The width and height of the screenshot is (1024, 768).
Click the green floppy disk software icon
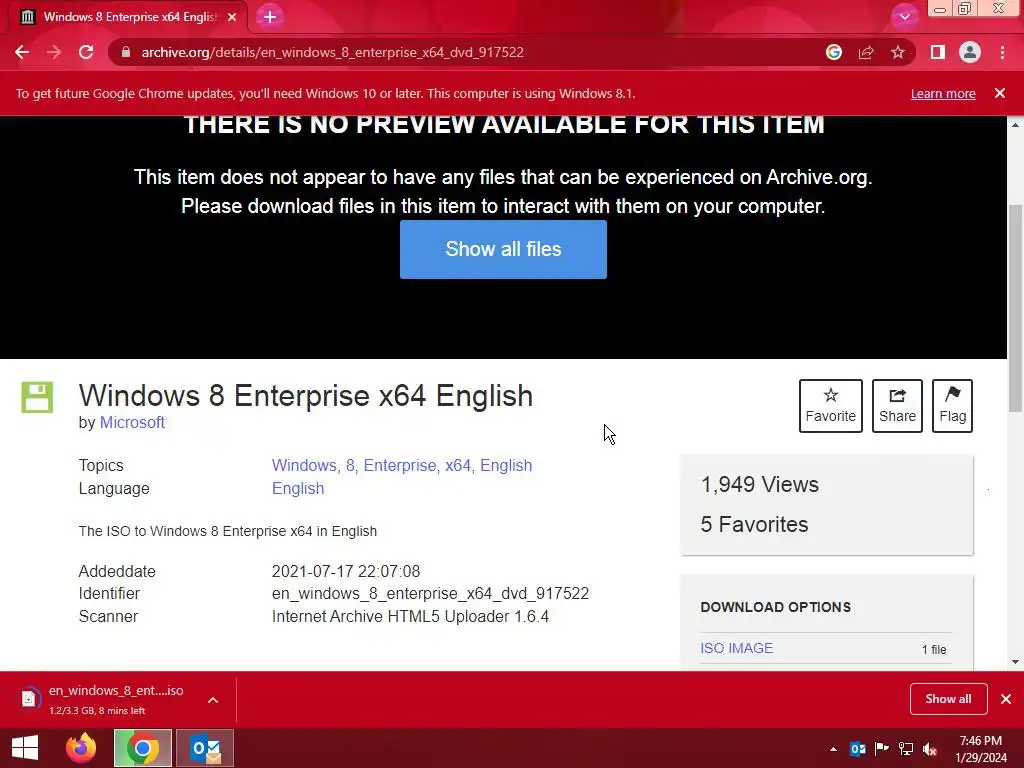[37, 397]
